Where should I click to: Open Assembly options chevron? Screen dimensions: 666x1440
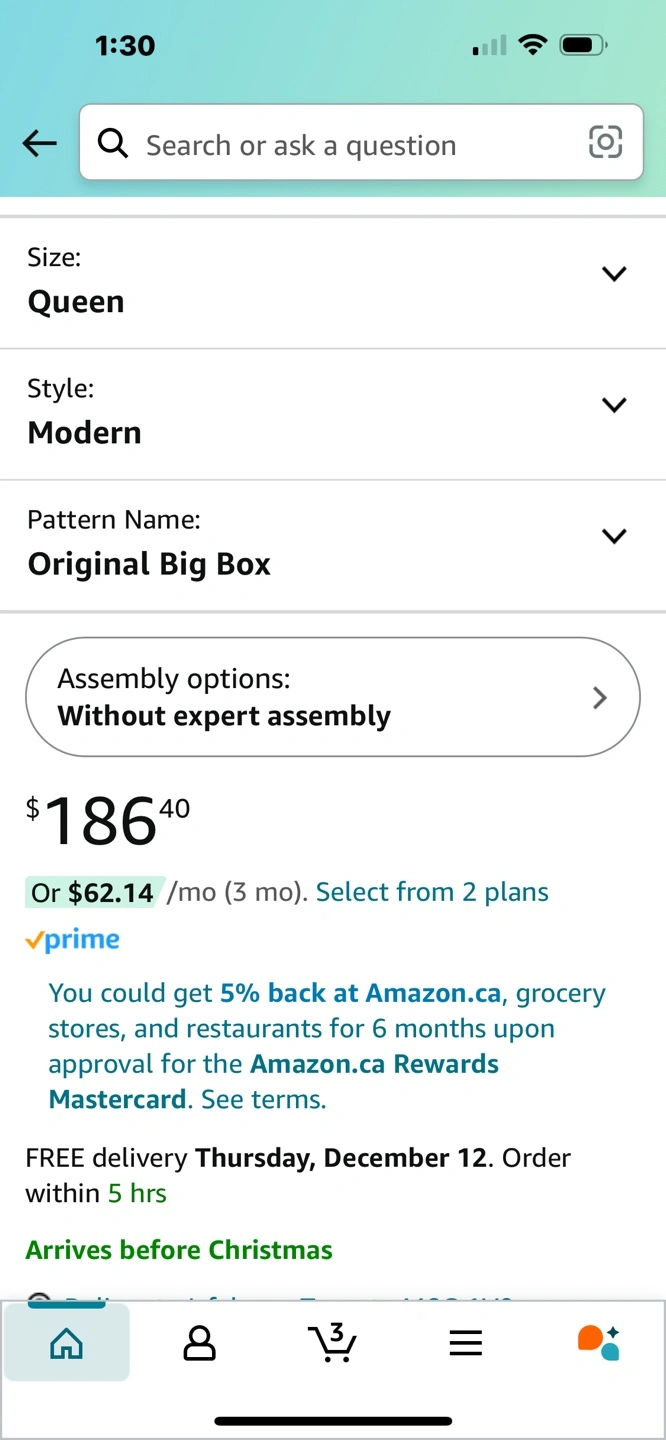pyautogui.click(x=600, y=697)
